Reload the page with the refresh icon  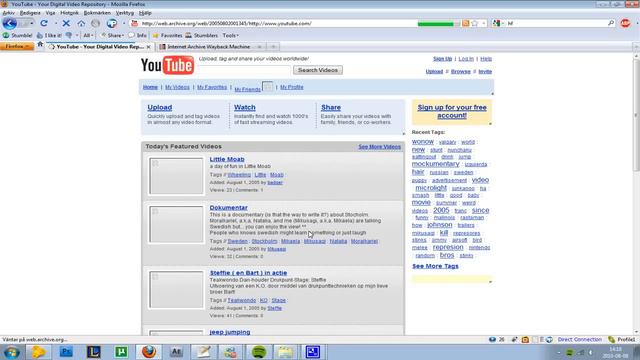click(44, 23)
